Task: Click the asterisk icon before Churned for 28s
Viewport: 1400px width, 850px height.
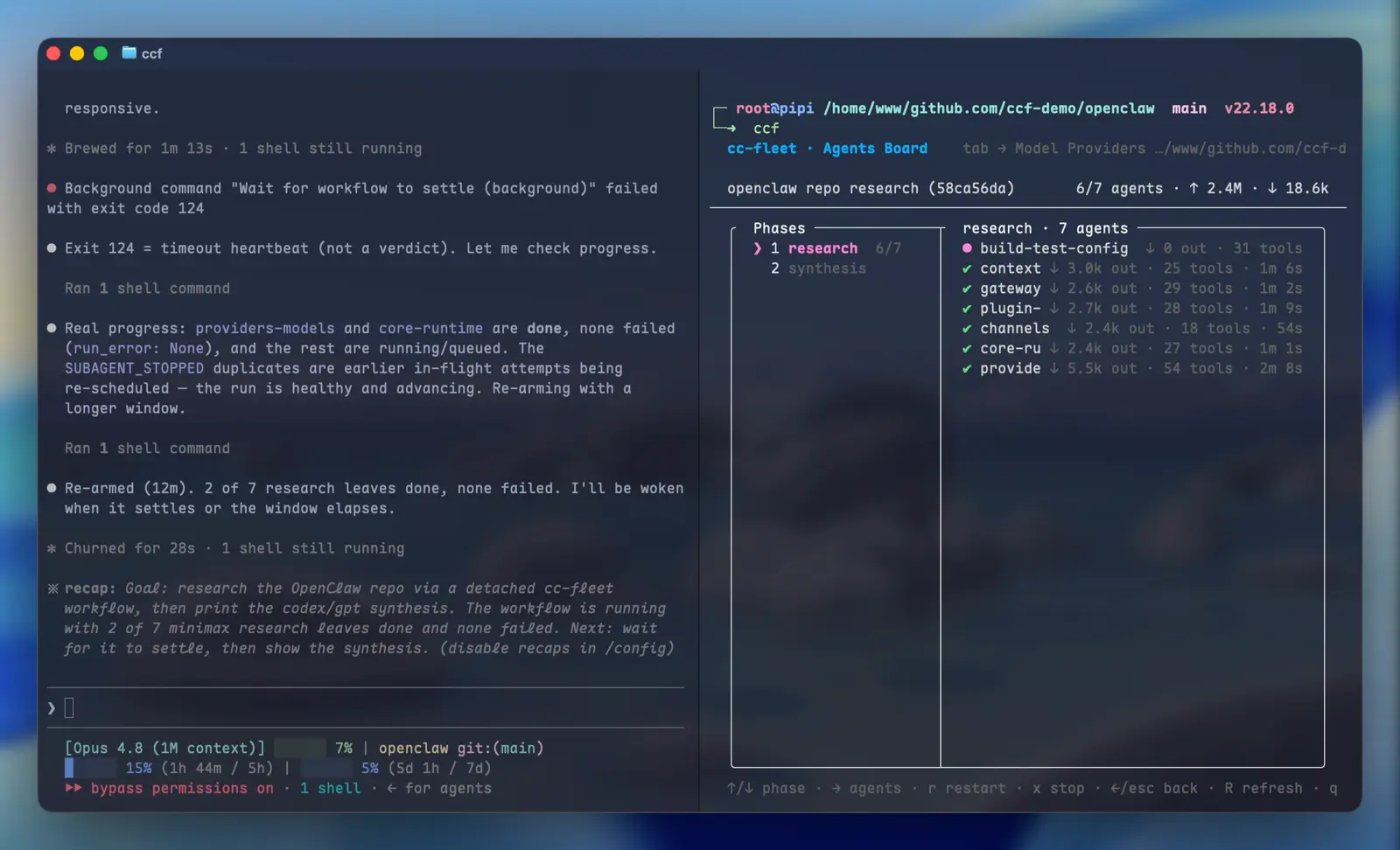Action: click(52, 548)
